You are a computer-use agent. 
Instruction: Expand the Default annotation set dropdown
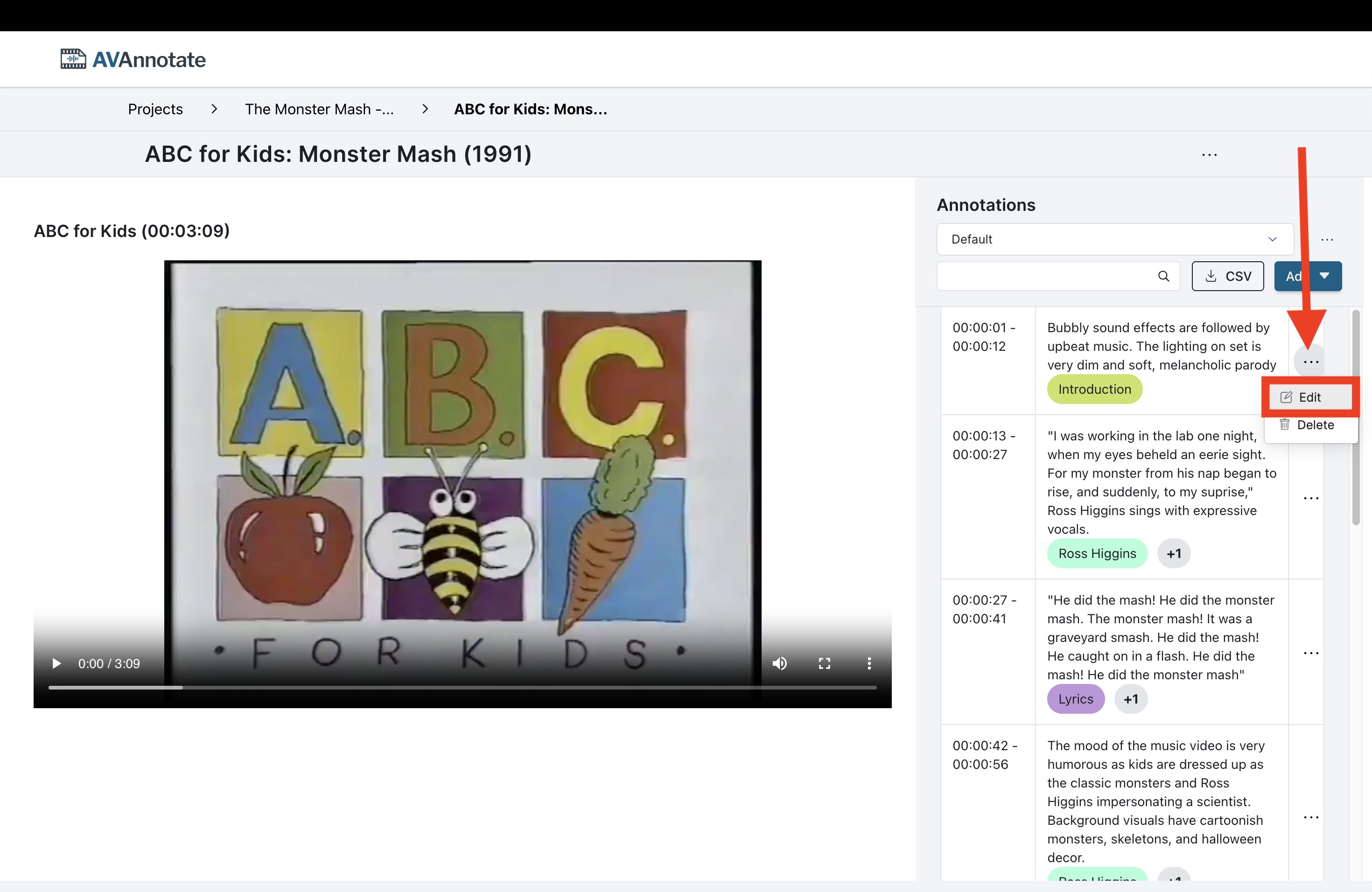[1114, 239]
